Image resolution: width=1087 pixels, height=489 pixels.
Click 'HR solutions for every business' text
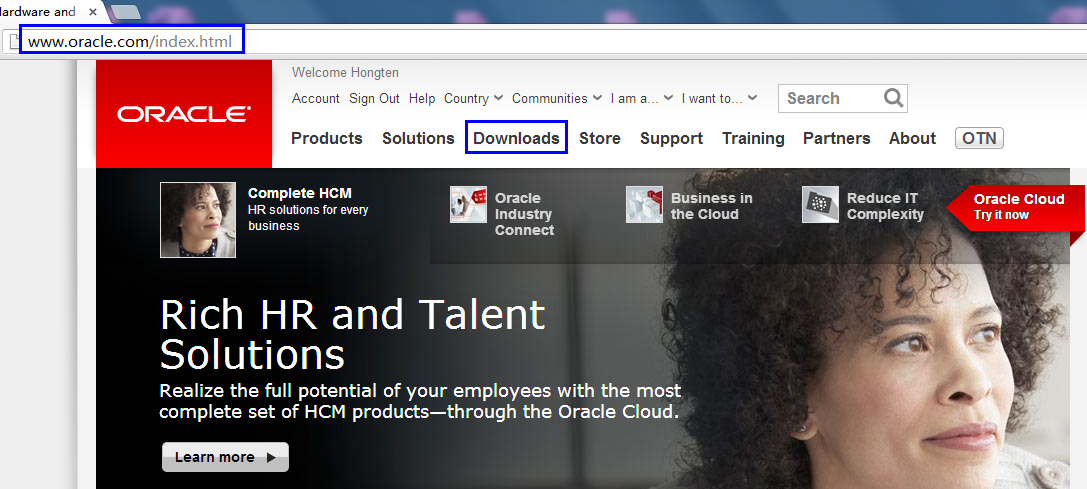308,218
